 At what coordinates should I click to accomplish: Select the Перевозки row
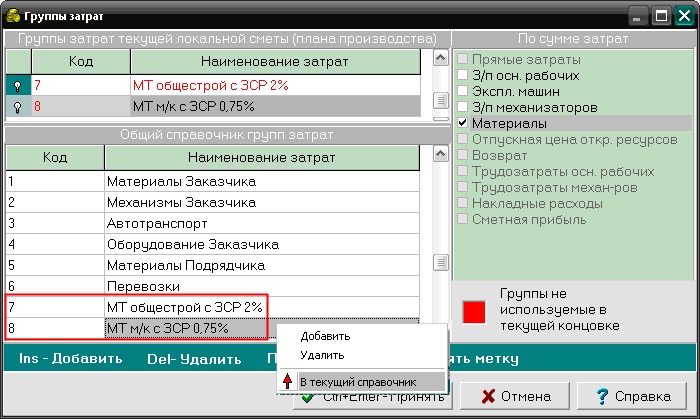pyautogui.click(x=212, y=286)
